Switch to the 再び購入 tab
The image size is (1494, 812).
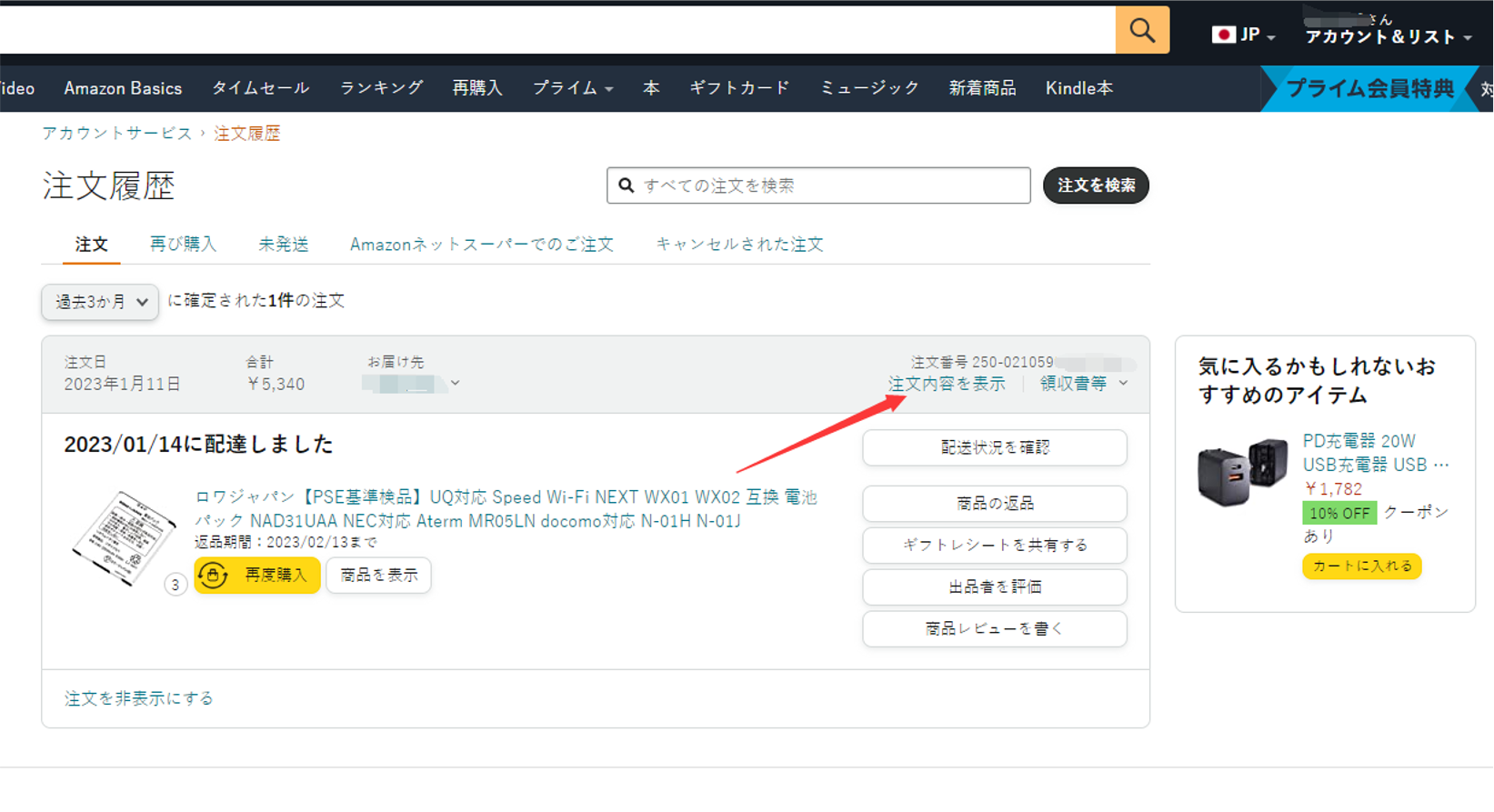183,245
